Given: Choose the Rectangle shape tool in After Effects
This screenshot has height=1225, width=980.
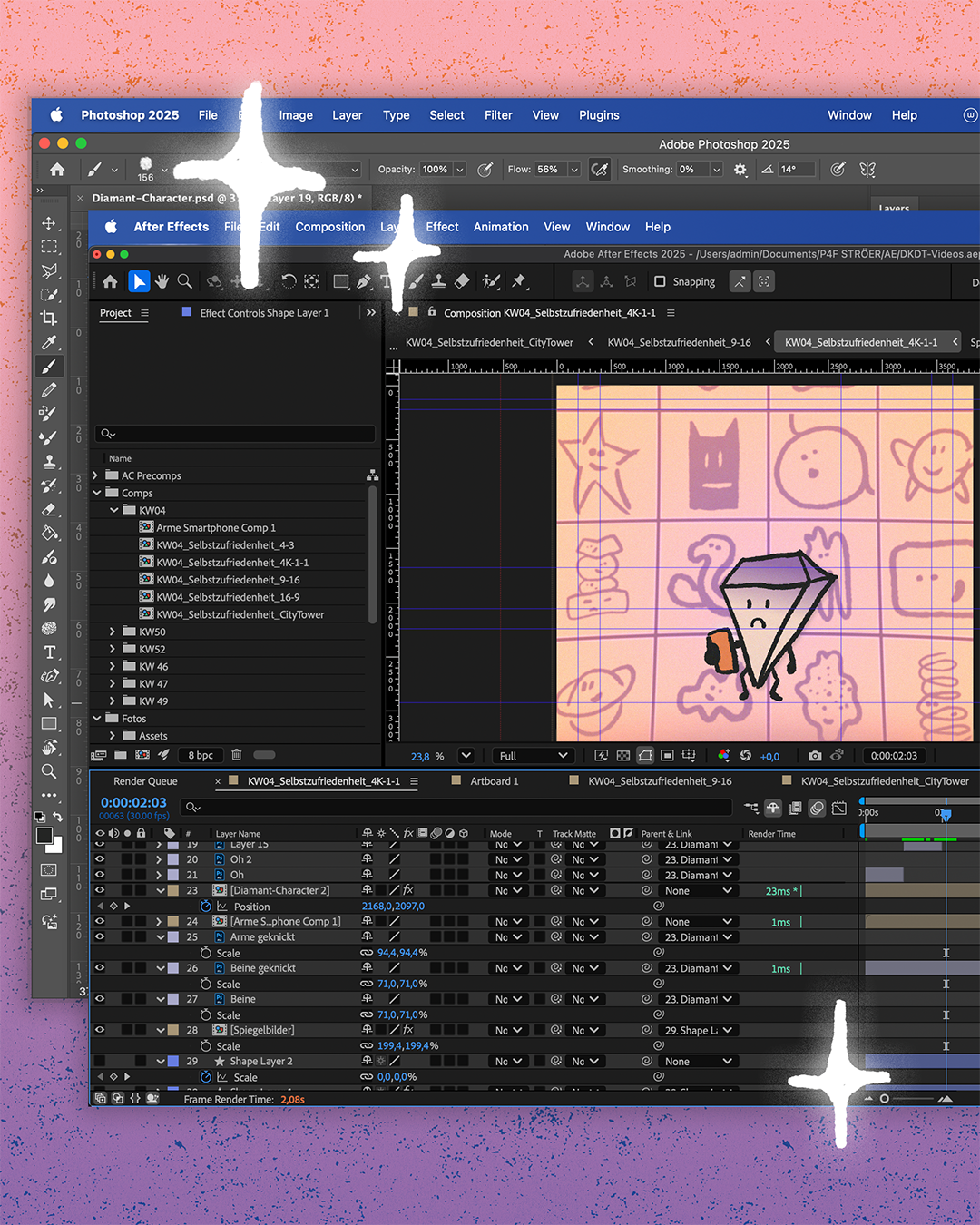Looking at the screenshot, I should pos(341,281).
